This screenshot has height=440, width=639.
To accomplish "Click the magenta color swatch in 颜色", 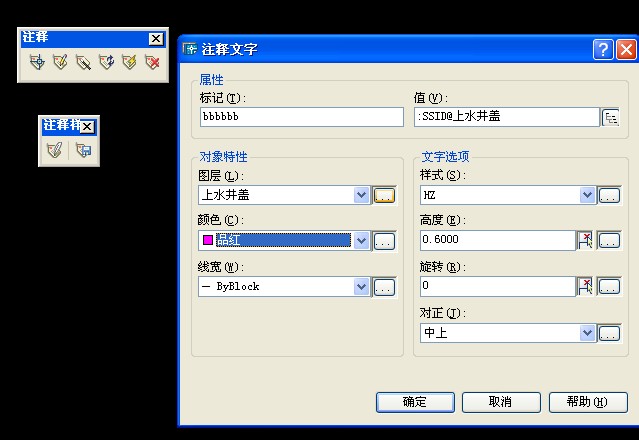I will [208, 240].
